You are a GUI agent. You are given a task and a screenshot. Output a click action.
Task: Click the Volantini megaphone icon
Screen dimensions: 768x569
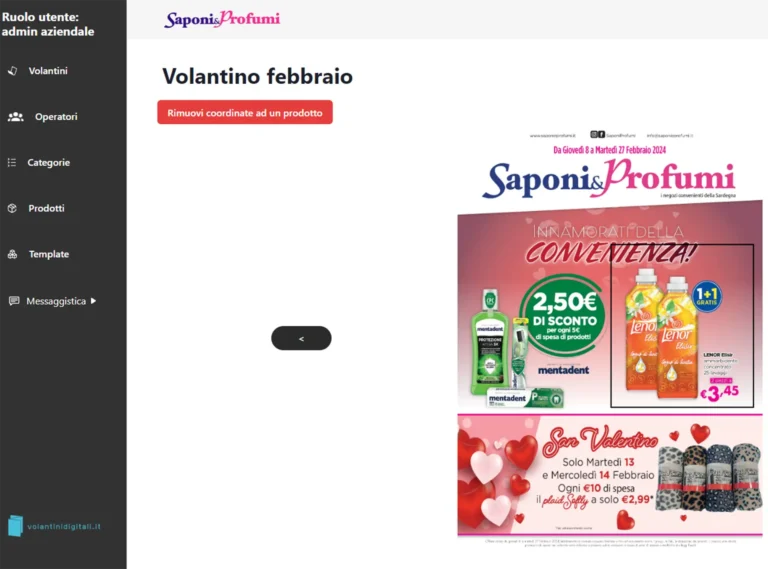pyautogui.click(x=13, y=71)
